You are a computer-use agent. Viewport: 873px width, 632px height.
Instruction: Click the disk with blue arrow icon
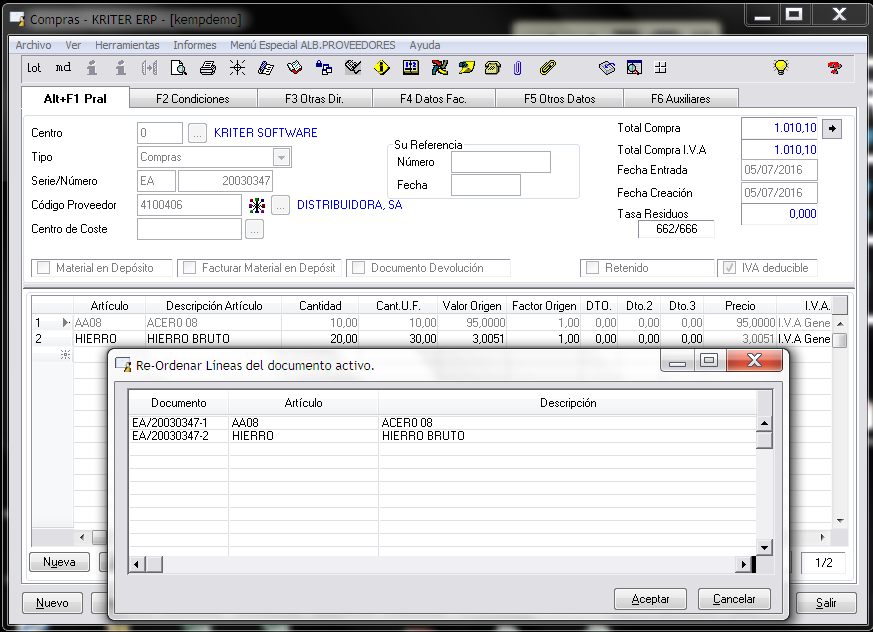tap(607, 68)
